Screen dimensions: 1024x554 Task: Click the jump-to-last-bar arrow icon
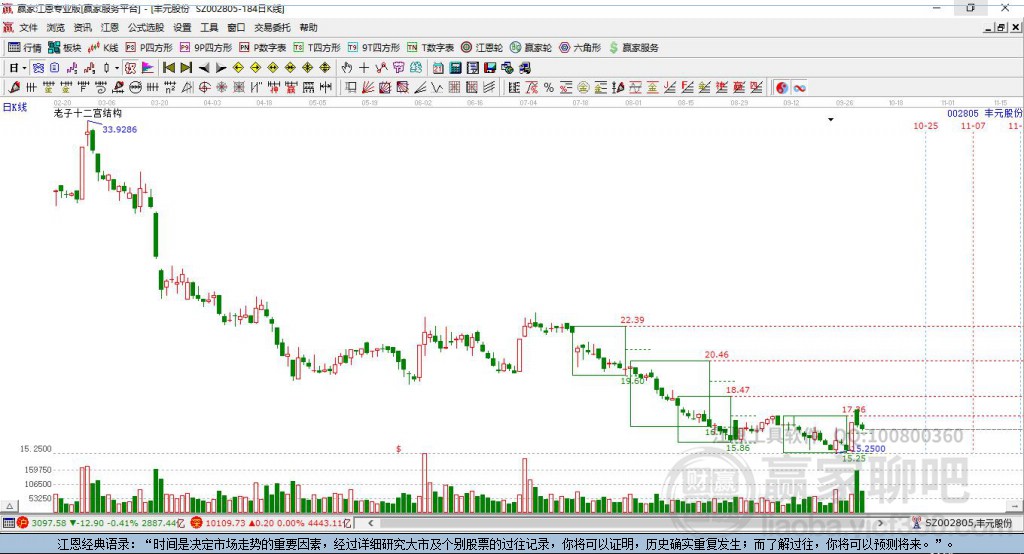[186, 68]
